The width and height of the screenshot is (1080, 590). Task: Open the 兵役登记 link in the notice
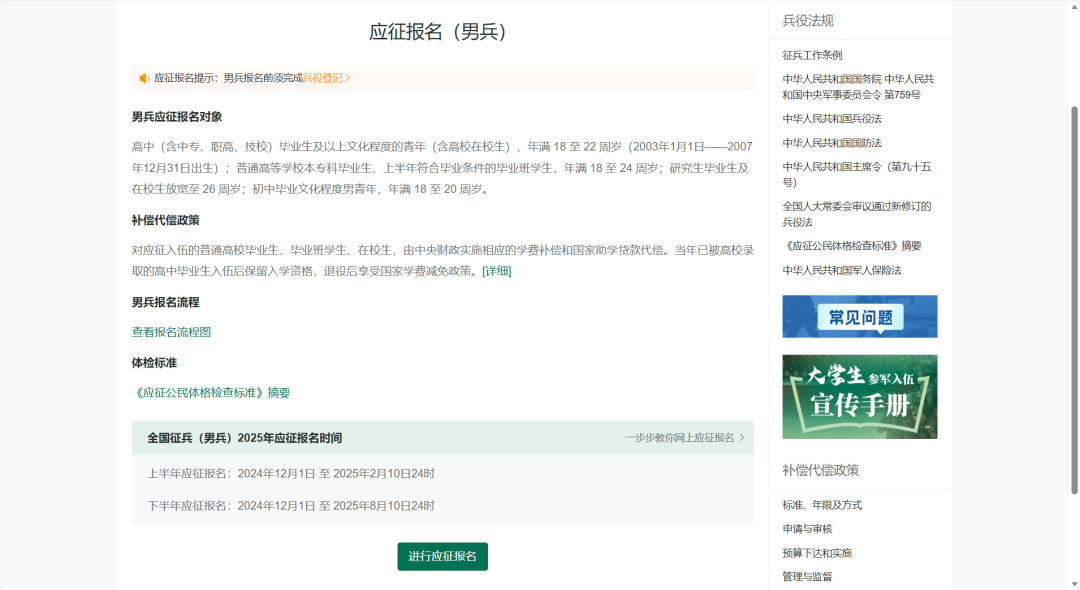[x=323, y=78]
